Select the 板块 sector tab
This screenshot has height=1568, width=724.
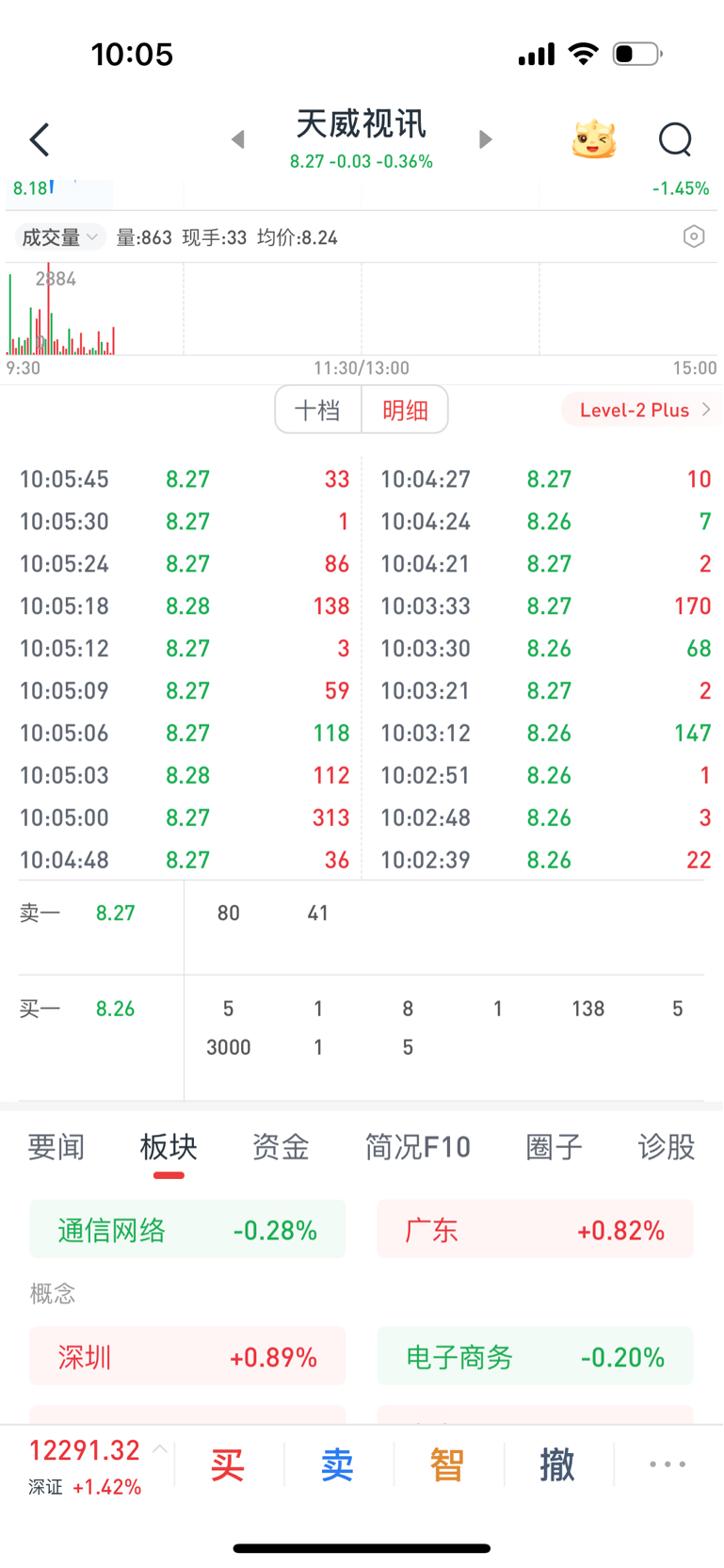tap(169, 1147)
